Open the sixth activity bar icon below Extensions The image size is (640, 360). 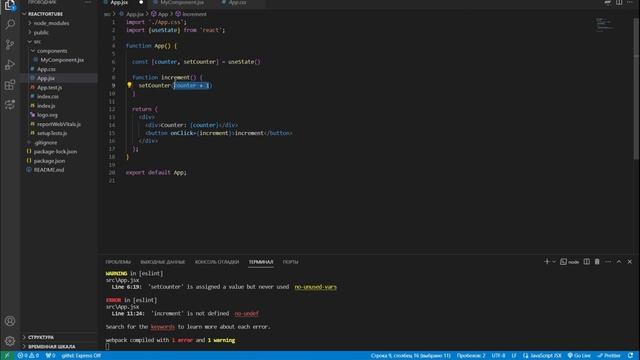click(10, 104)
